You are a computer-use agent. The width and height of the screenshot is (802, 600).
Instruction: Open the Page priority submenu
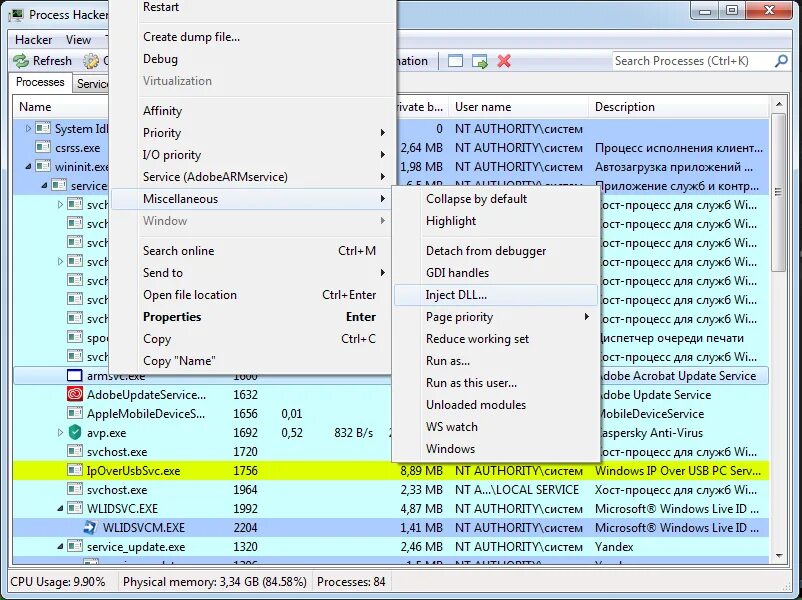(496, 317)
